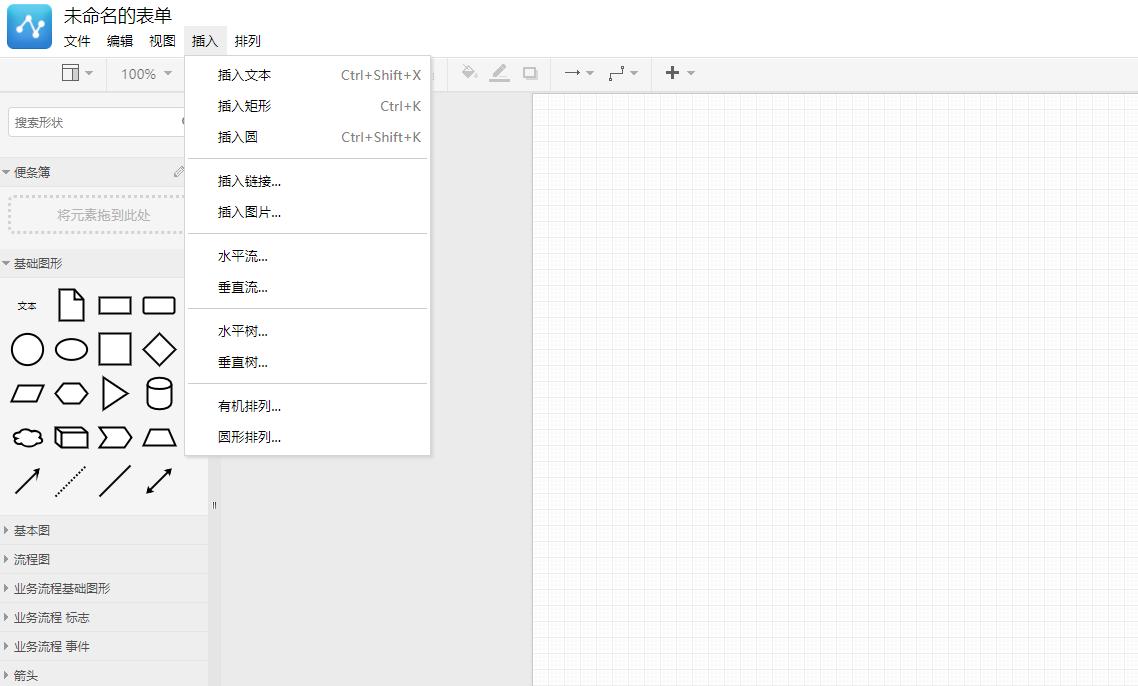Choose the circle shape

pyautogui.click(x=28, y=349)
